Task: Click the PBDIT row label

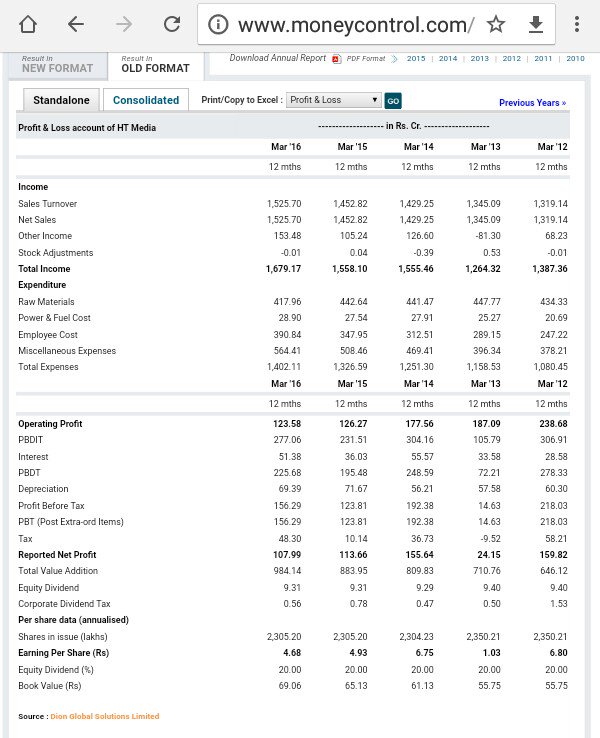Action: tap(31, 440)
